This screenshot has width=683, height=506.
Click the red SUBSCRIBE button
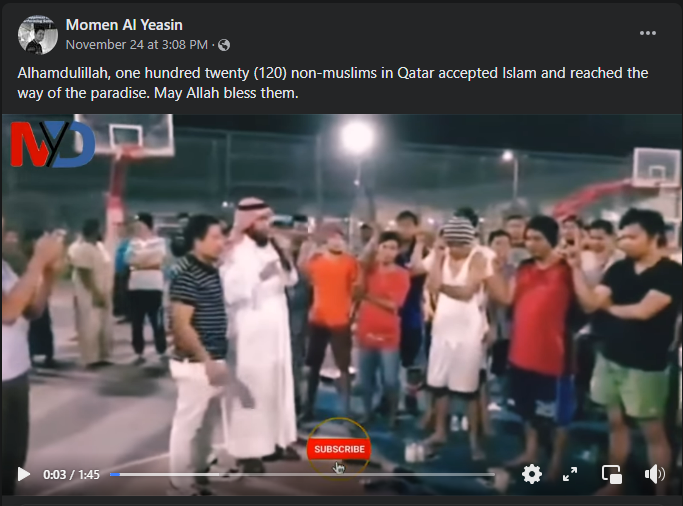(x=339, y=449)
